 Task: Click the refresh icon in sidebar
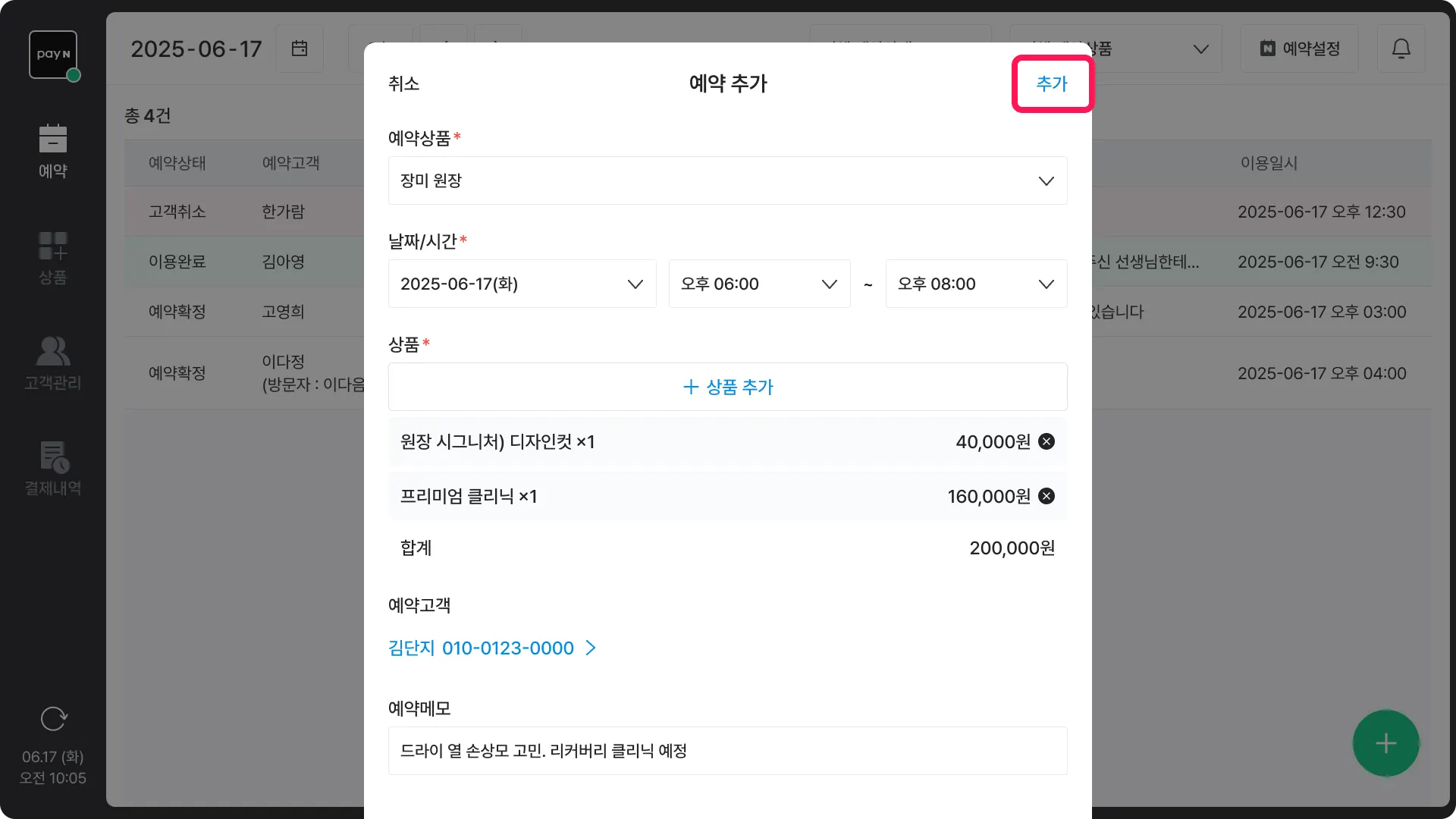pos(53,718)
